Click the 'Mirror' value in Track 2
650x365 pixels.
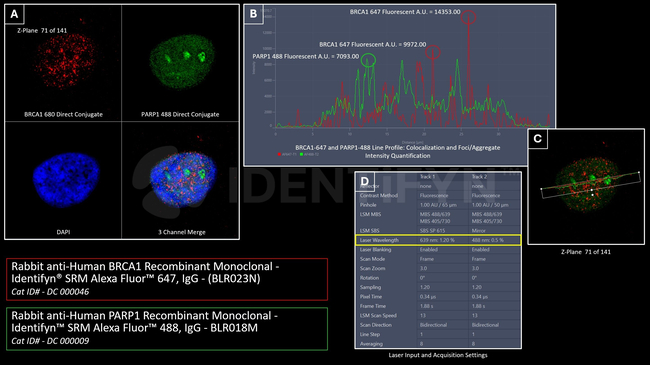478,230
